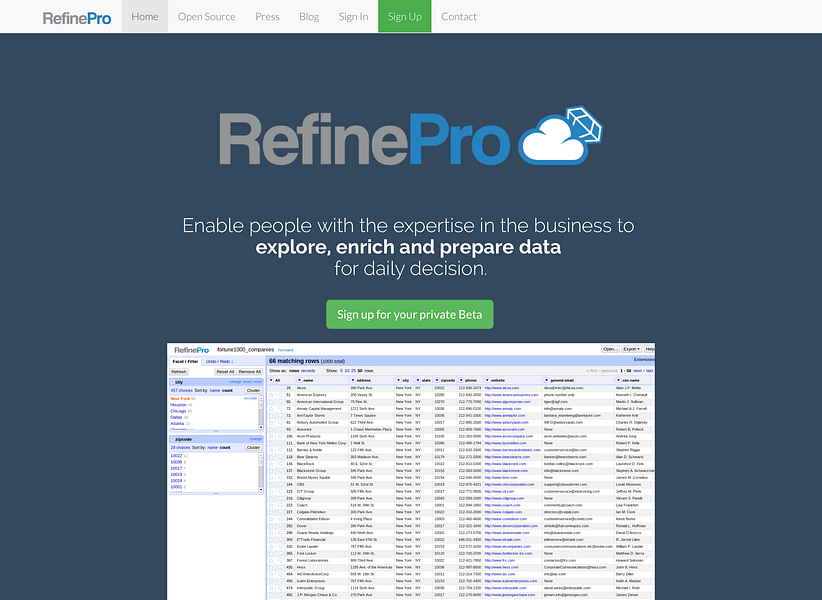Switch to the Undo / Redo tab
This screenshot has width=822, height=600.
(219, 362)
